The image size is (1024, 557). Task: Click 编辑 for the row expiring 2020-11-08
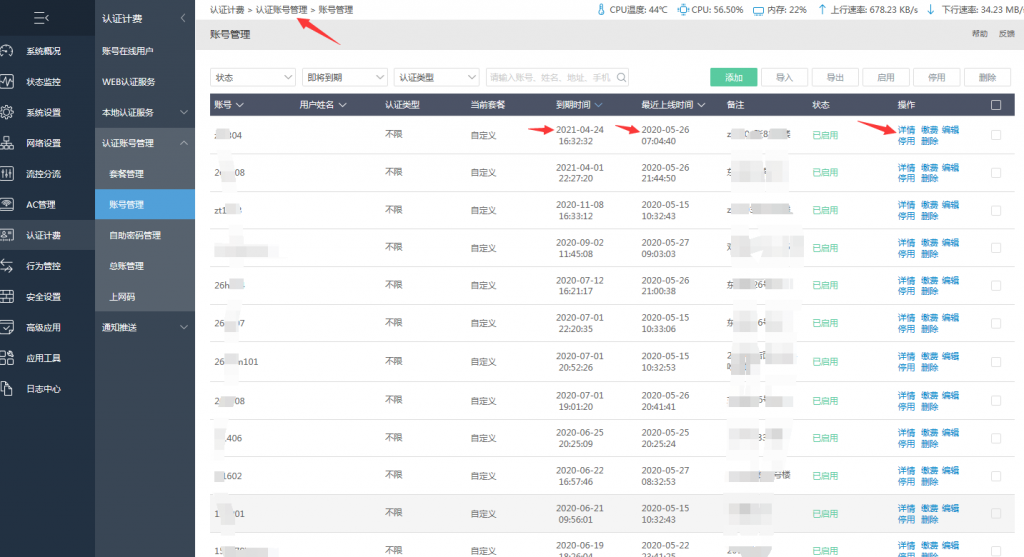pyautogui.click(x=950, y=205)
